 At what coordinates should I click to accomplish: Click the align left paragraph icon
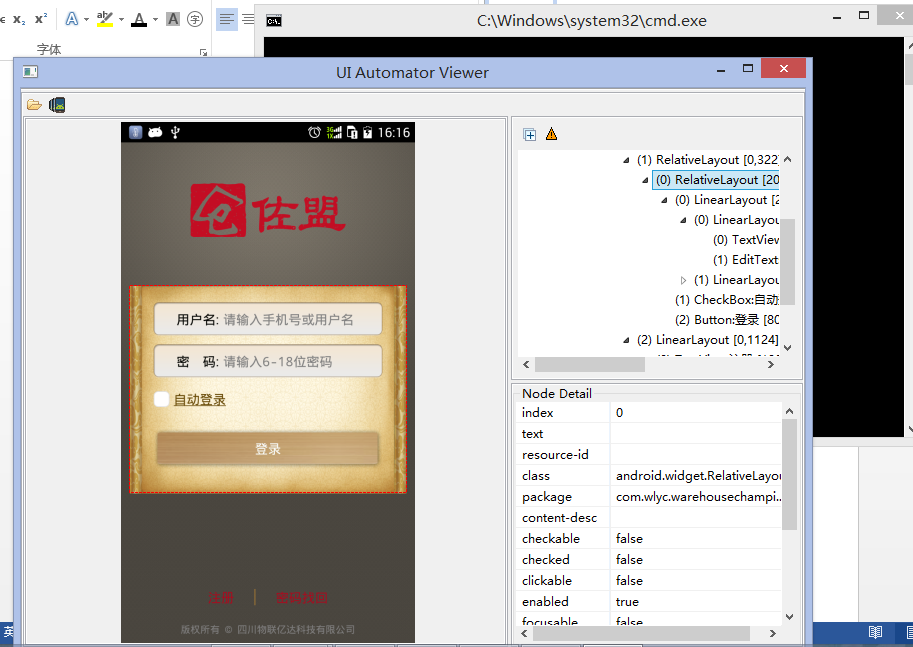[226, 19]
